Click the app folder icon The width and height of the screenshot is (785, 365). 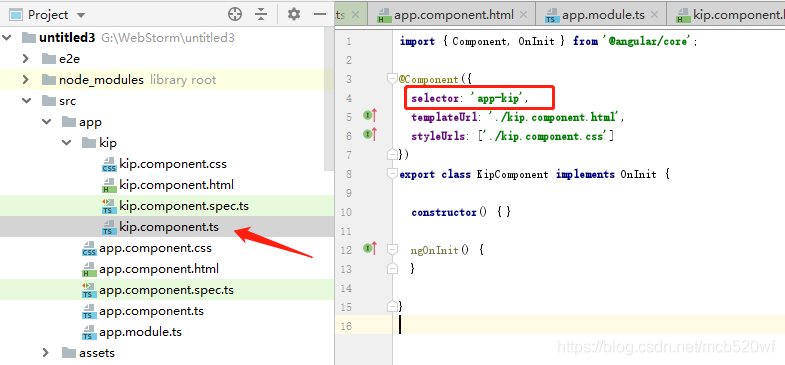(69, 122)
